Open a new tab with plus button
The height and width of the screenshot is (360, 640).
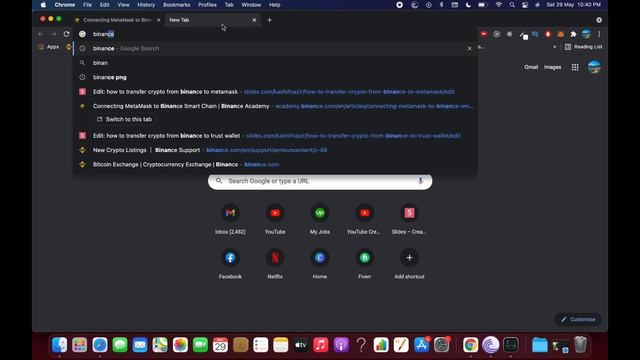[269, 20]
